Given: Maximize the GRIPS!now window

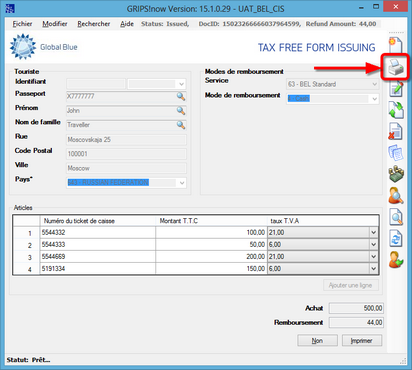Looking at the screenshot, I should [376, 7].
